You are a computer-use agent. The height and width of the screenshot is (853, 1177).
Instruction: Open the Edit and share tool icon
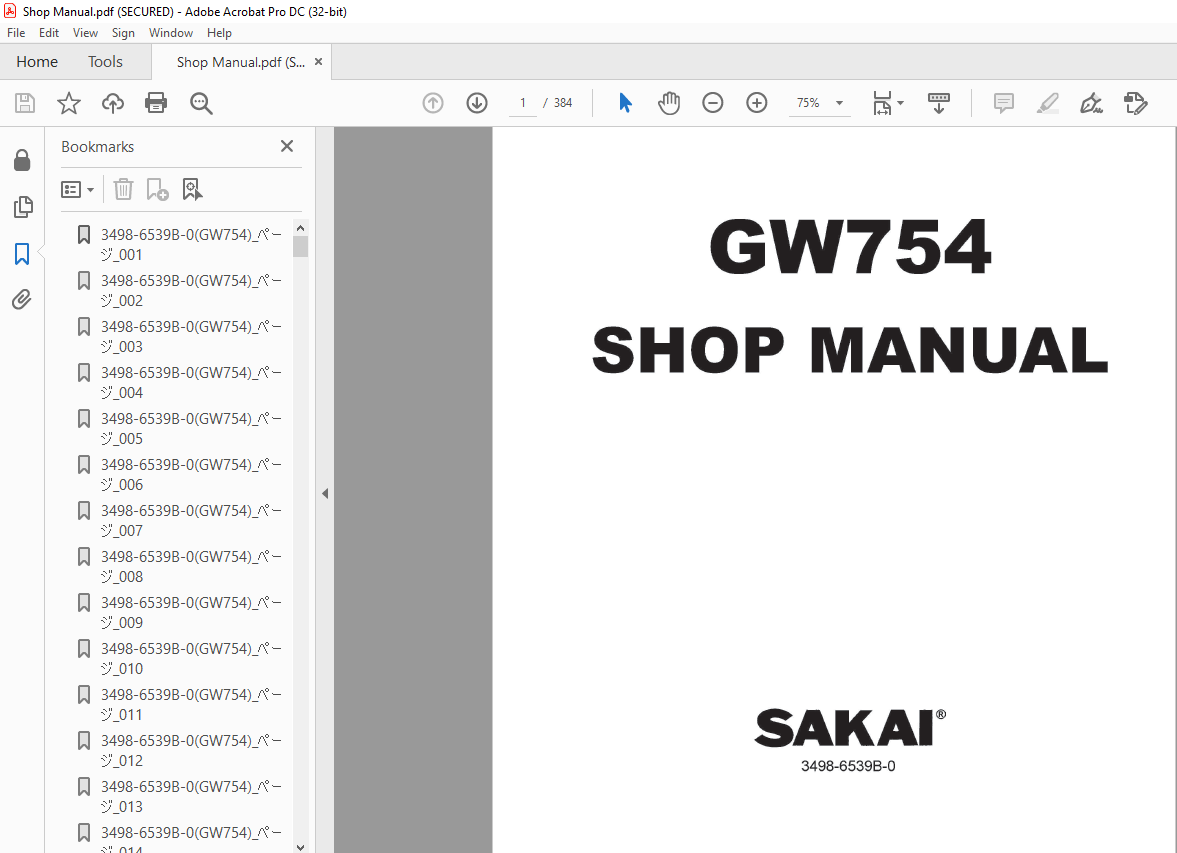click(1136, 103)
